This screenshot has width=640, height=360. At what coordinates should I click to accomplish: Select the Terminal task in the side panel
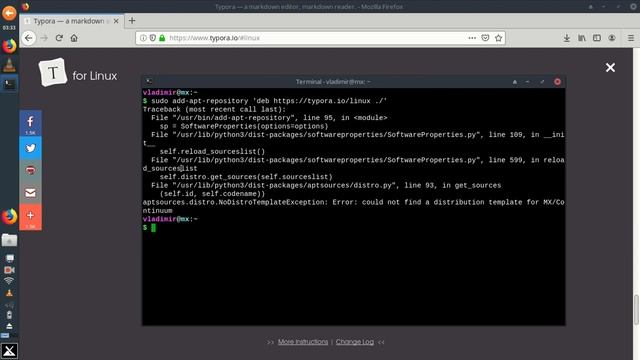pos(9,84)
